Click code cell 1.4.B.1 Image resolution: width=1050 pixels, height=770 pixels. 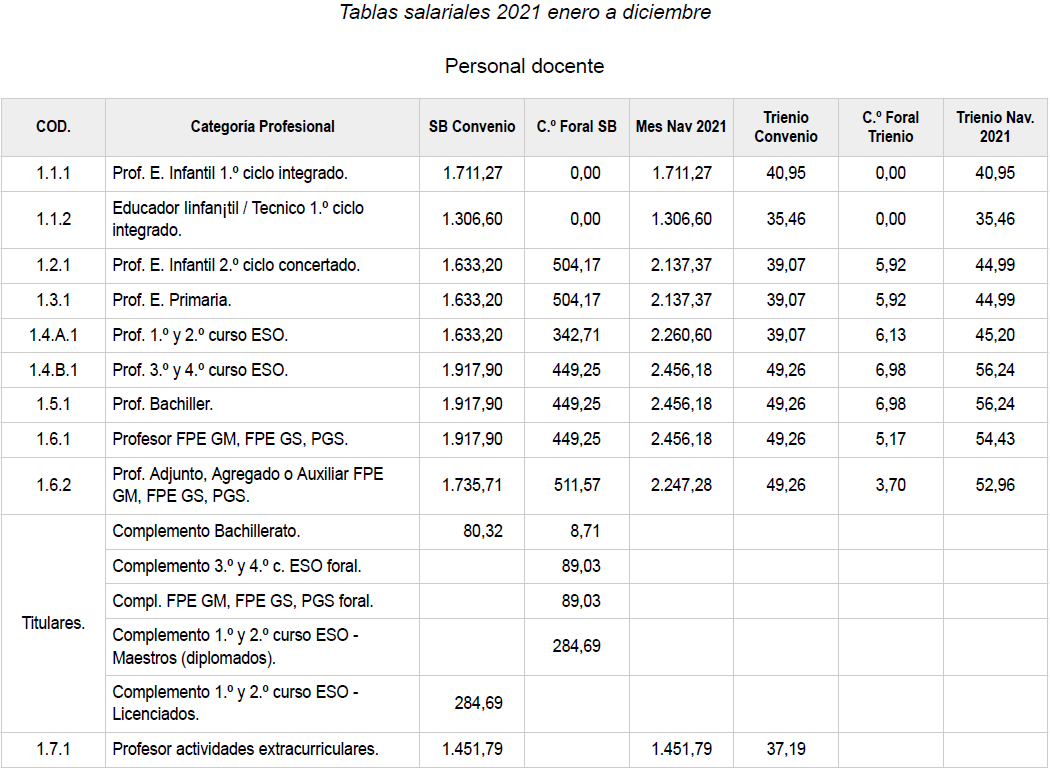click(x=53, y=370)
